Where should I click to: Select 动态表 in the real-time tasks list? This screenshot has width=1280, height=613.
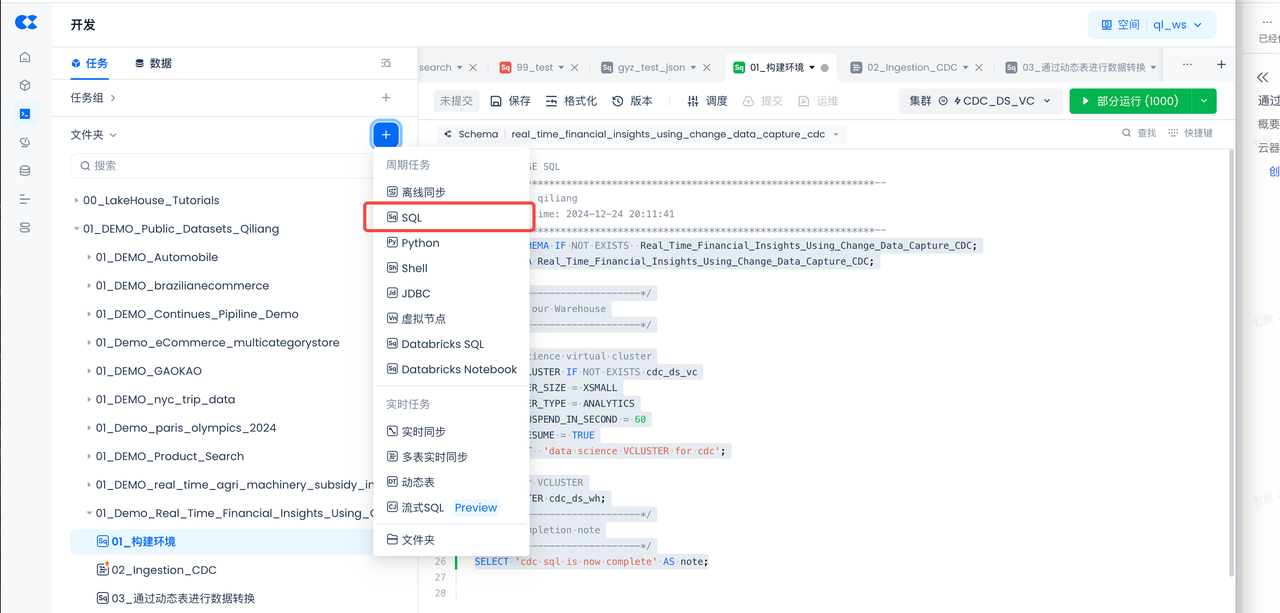(x=417, y=482)
